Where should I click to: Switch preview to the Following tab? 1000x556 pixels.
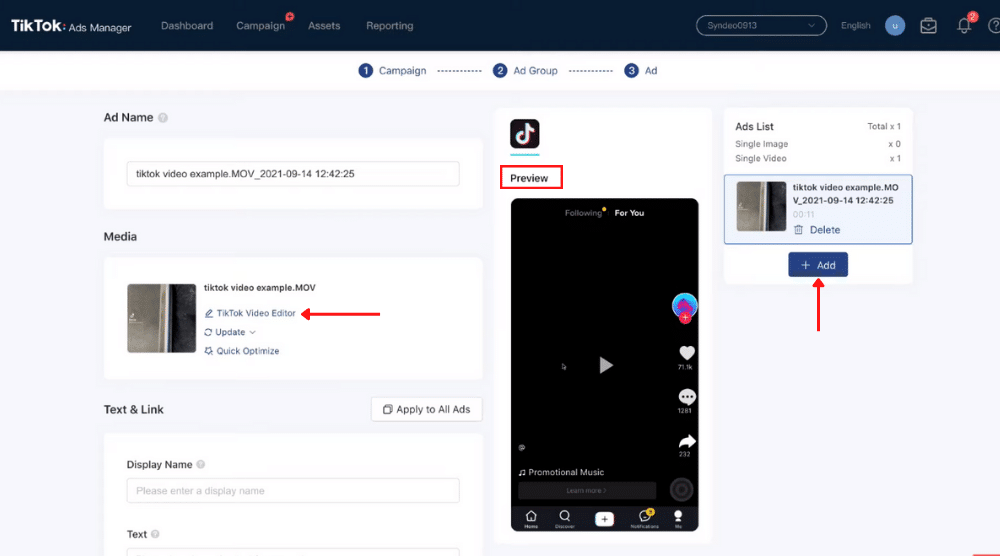tap(583, 213)
